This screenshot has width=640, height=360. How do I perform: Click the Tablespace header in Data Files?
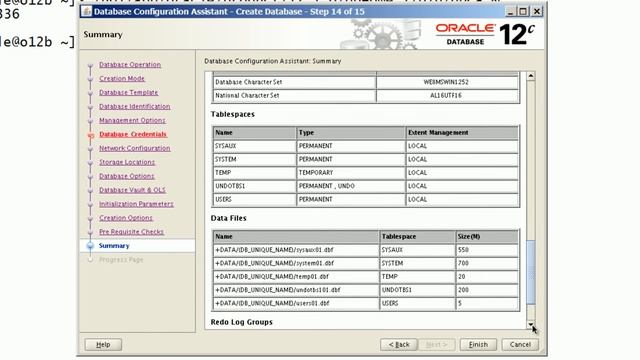417,237
